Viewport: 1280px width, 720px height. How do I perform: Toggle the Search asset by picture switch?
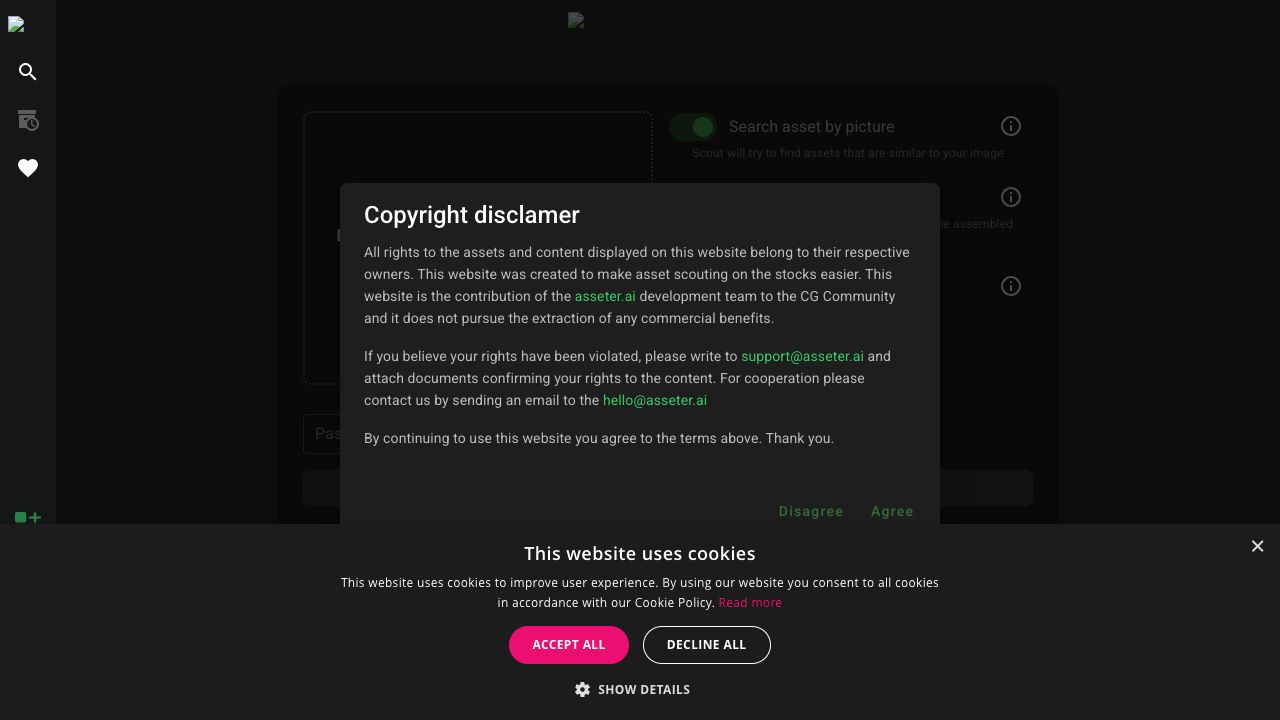[693, 127]
